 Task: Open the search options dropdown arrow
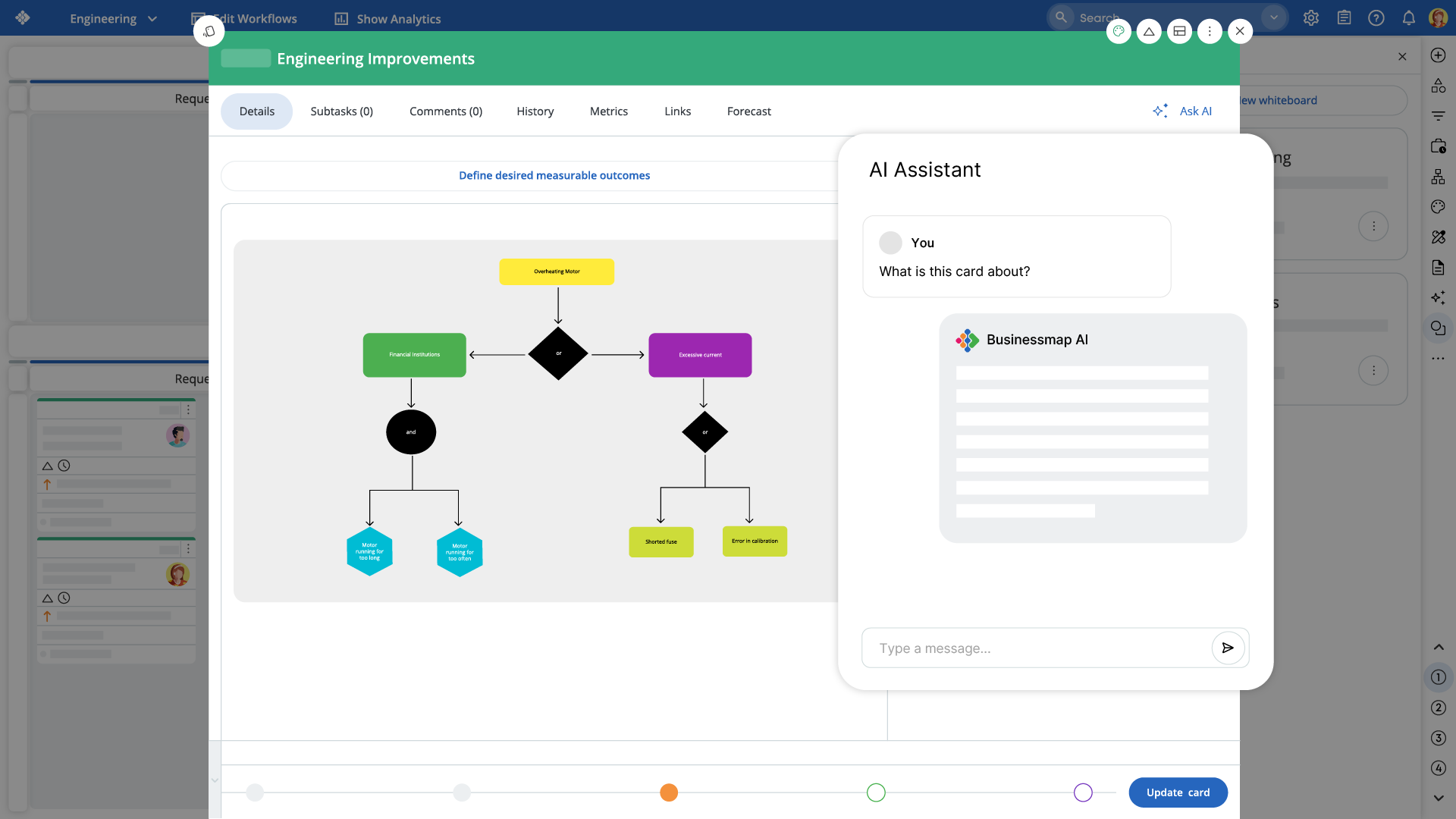[x=1274, y=17]
